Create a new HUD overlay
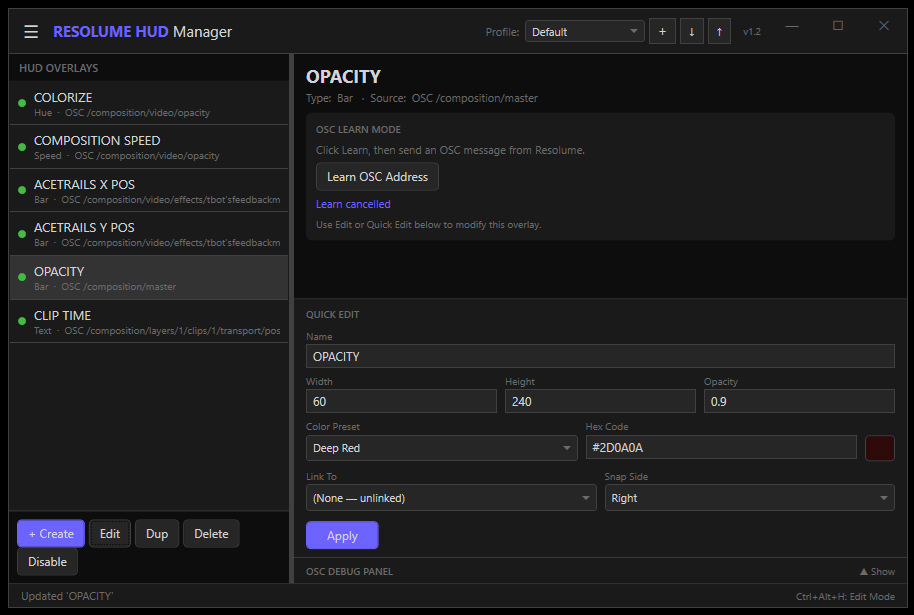 point(51,534)
